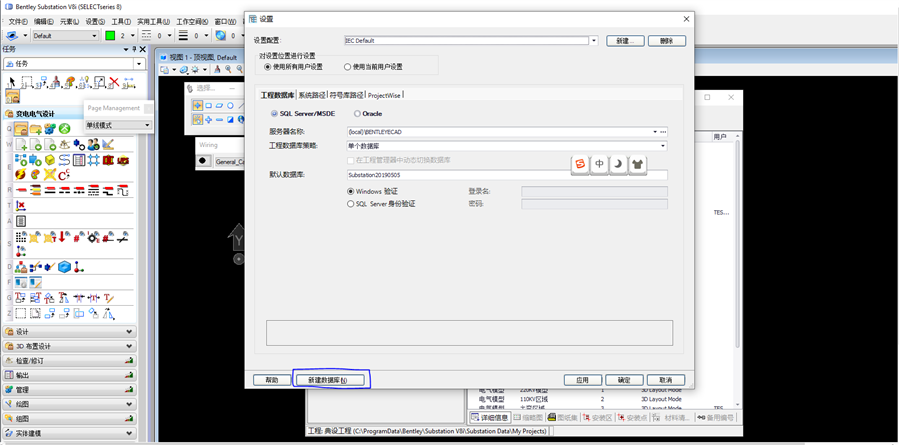
Task: Click the 删除 button
Action: tap(666, 41)
